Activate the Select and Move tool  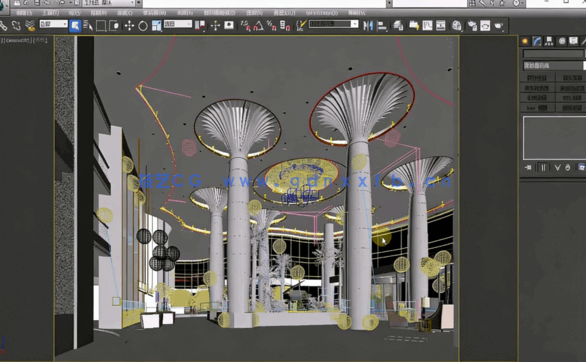(129, 25)
